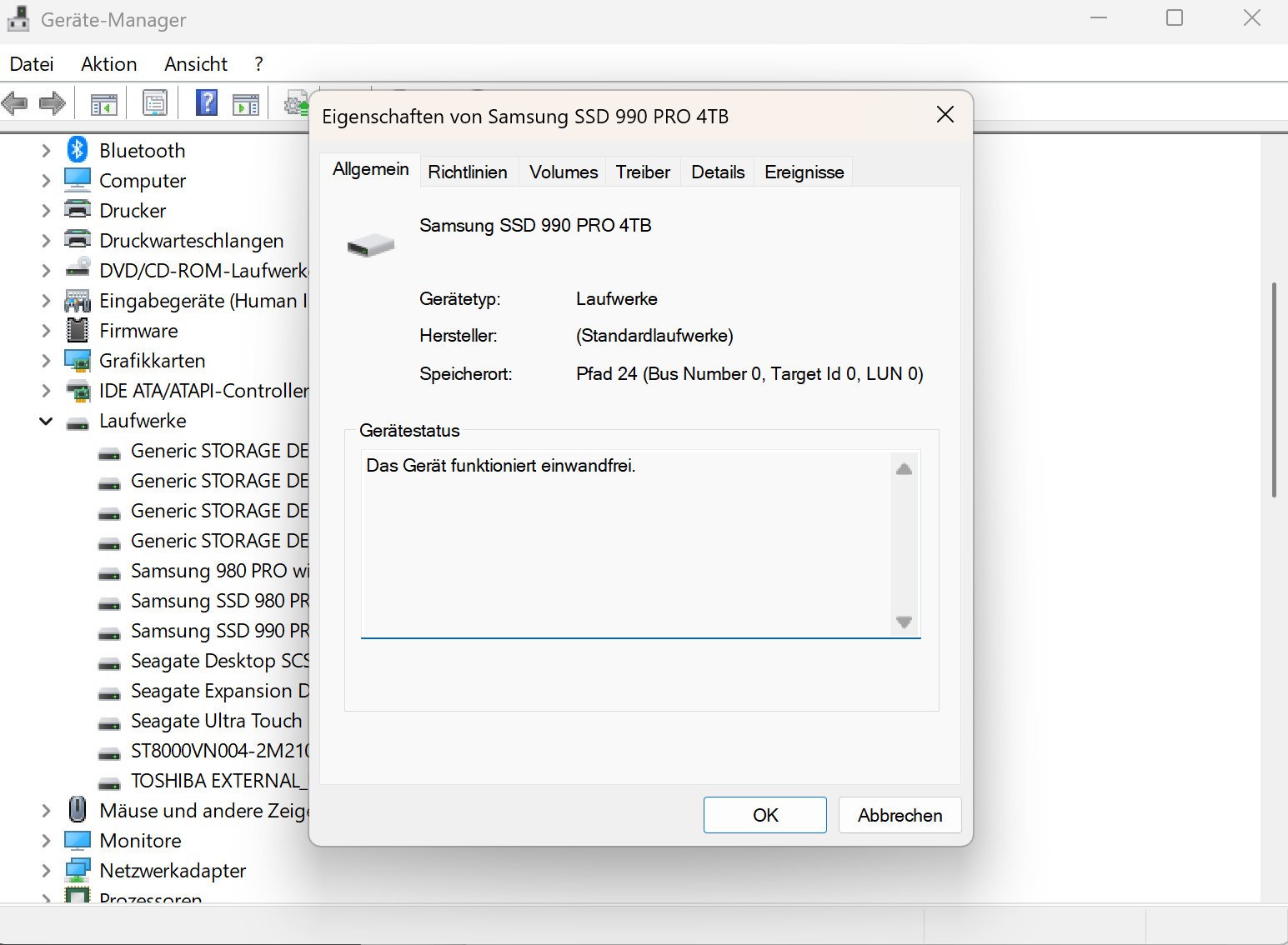Select the Allgemein tab
This screenshot has width=1288, height=945.
(x=371, y=169)
